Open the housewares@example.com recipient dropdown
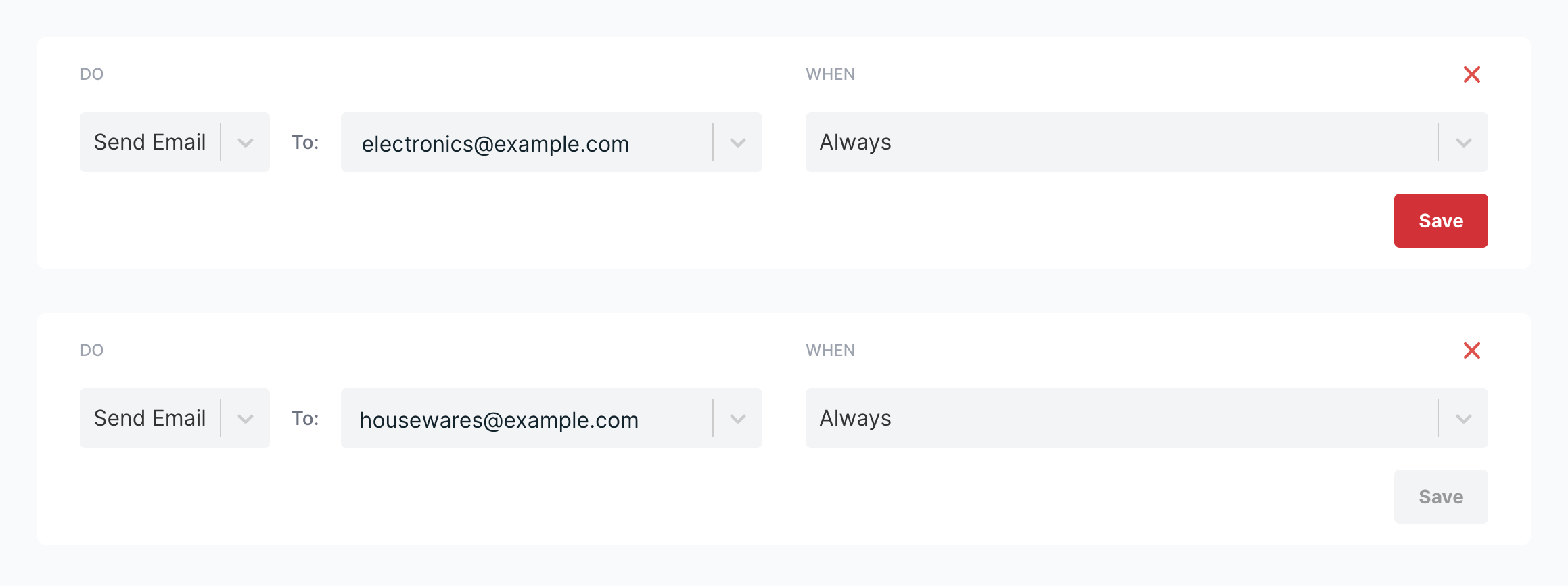This screenshot has width=1568, height=586. [528, 419]
